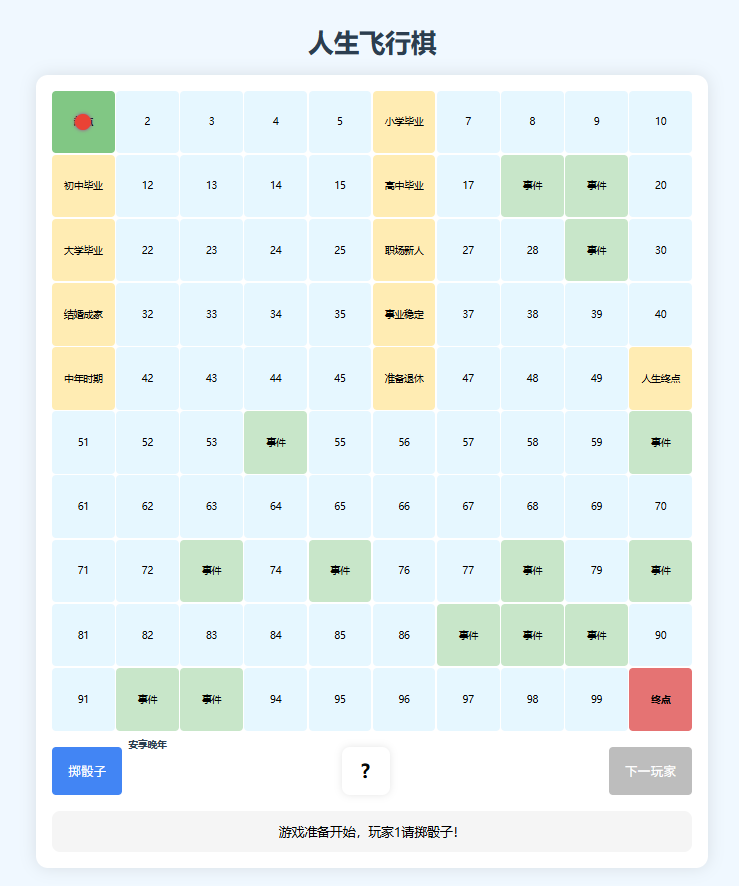Click the red player token on the start square
This screenshot has height=886, width=739.
83,122
